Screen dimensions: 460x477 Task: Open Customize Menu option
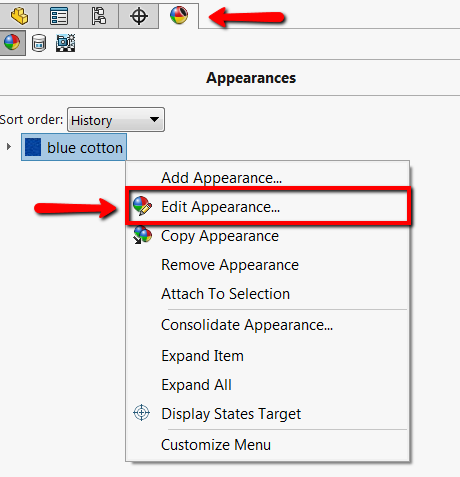point(267,445)
